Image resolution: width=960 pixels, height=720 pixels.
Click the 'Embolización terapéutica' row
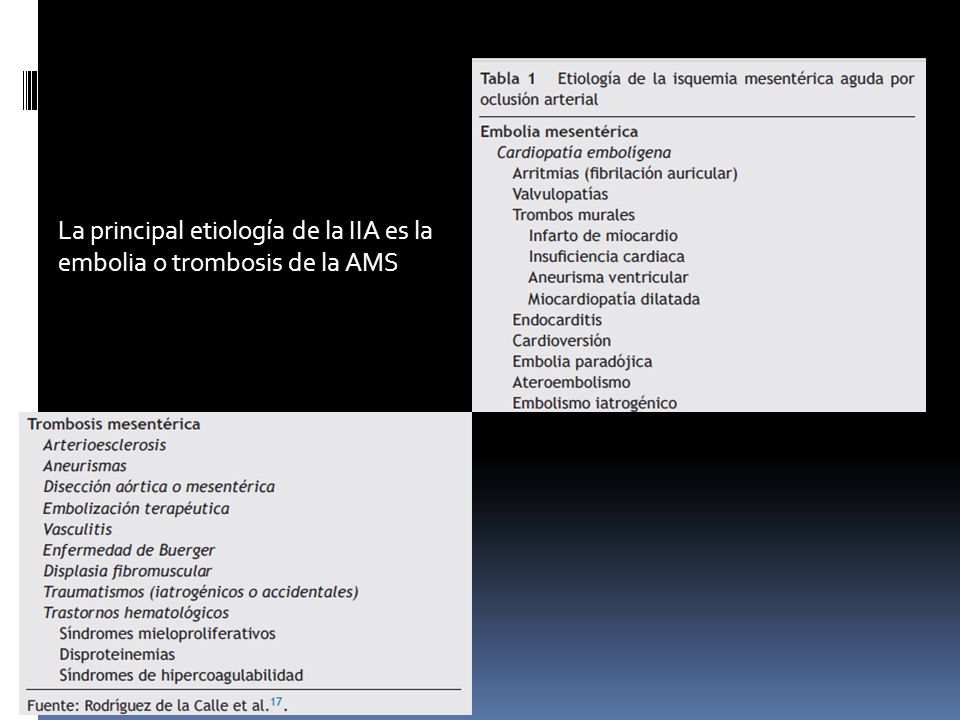click(x=136, y=509)
